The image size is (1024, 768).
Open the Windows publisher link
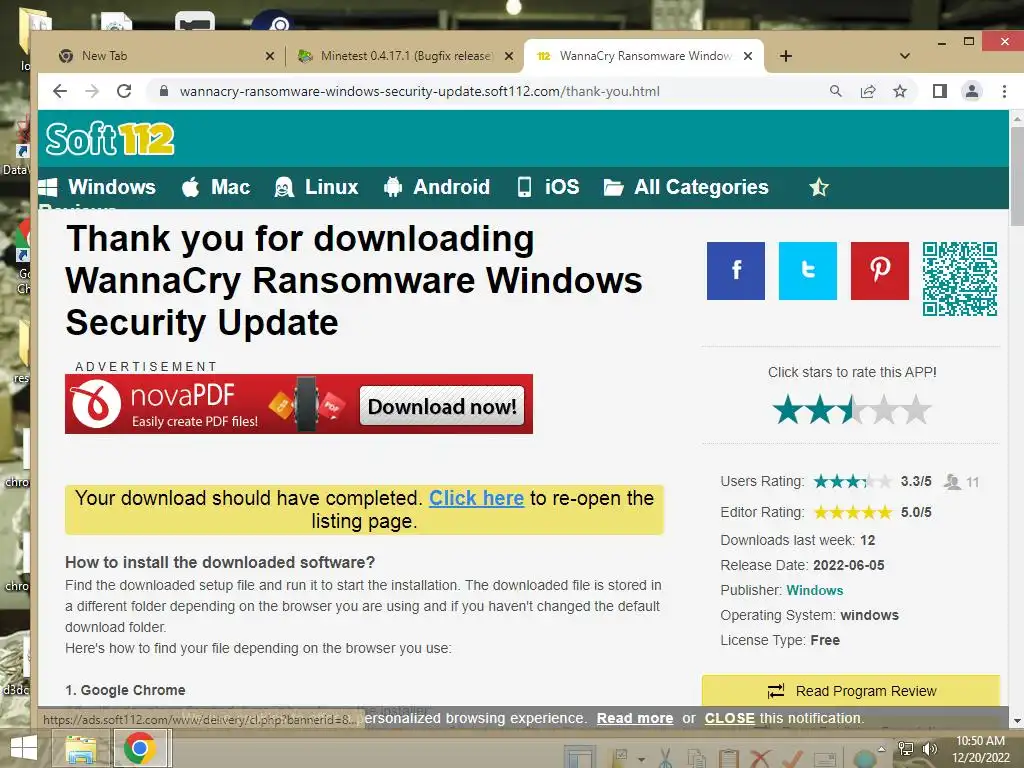[x=814, y=590]
